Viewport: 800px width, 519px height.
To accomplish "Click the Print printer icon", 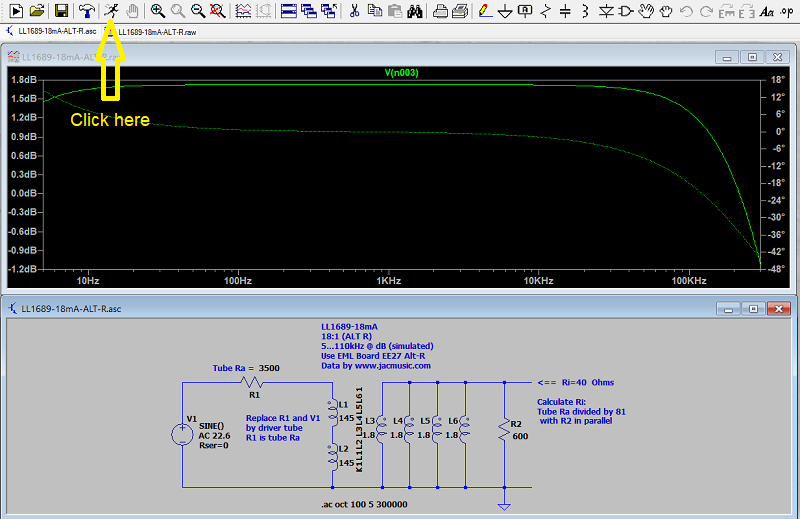I will point(439,11).
